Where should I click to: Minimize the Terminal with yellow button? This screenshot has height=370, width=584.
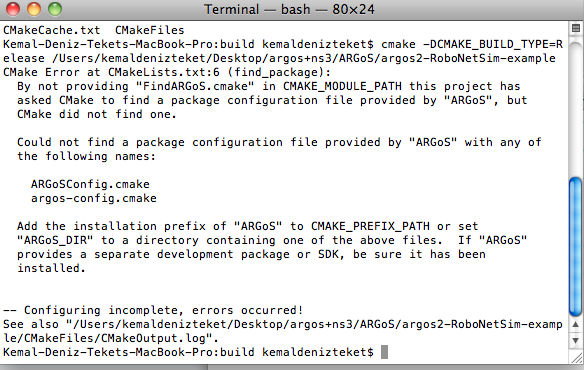[x=34, y=9]
